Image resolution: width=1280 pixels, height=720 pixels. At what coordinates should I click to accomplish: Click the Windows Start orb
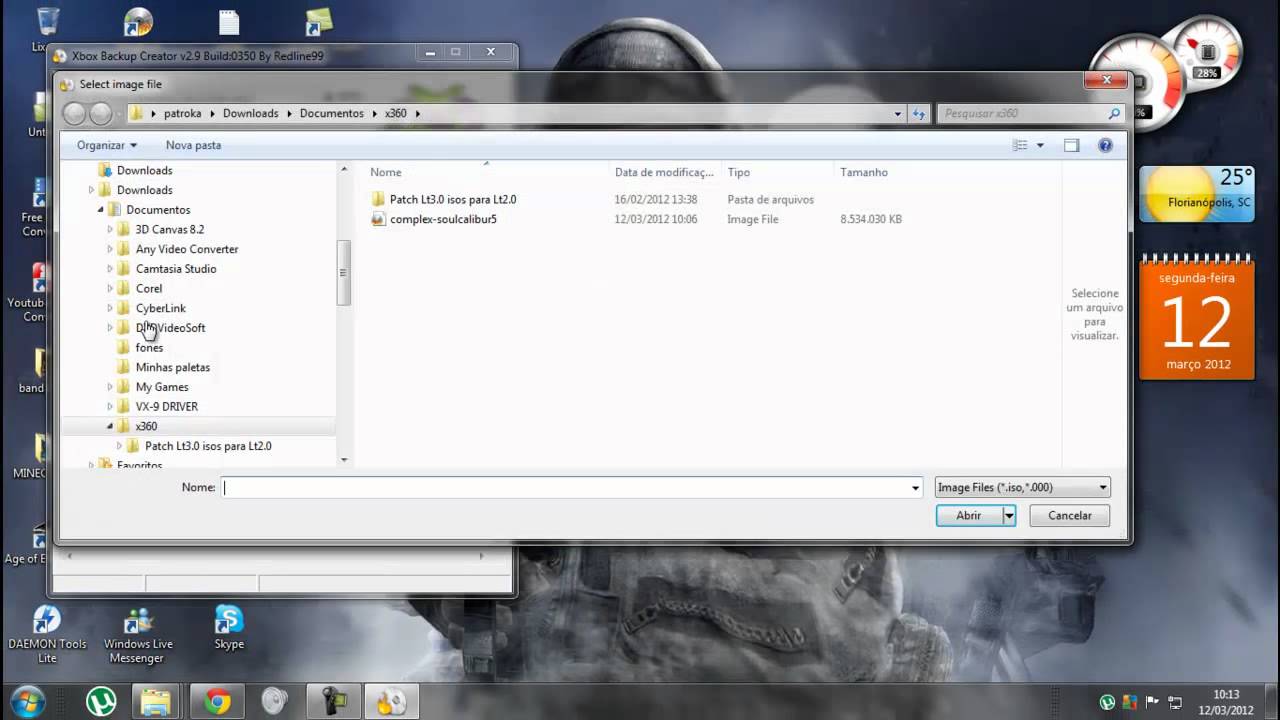(x=27, y=701)
